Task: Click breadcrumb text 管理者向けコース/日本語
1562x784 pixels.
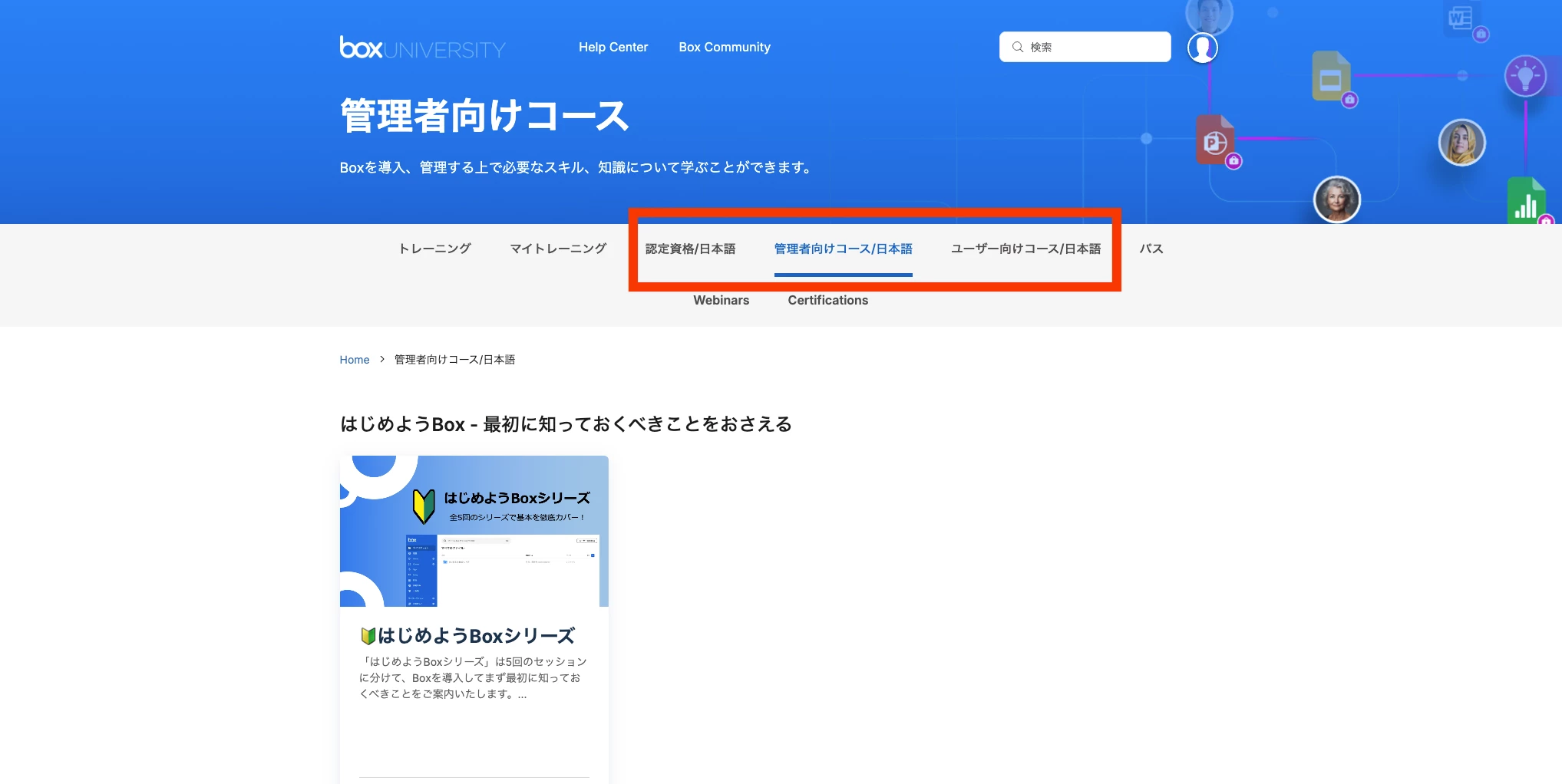Action: pyautogui.click(x=454, y=360)
